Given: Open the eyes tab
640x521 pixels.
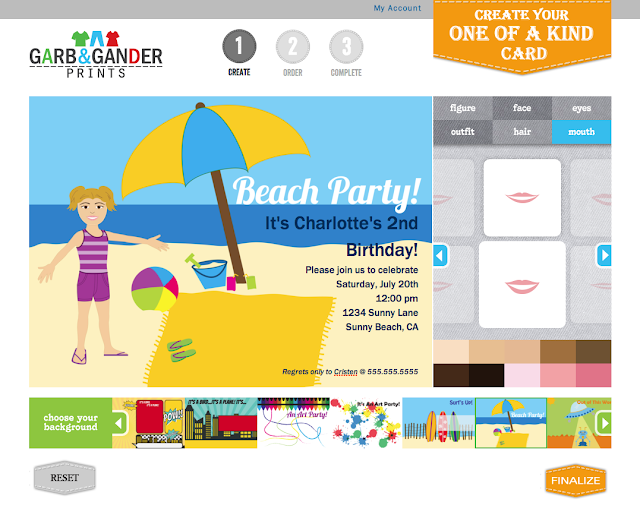Looking at the screenshot, I should 582,108.
